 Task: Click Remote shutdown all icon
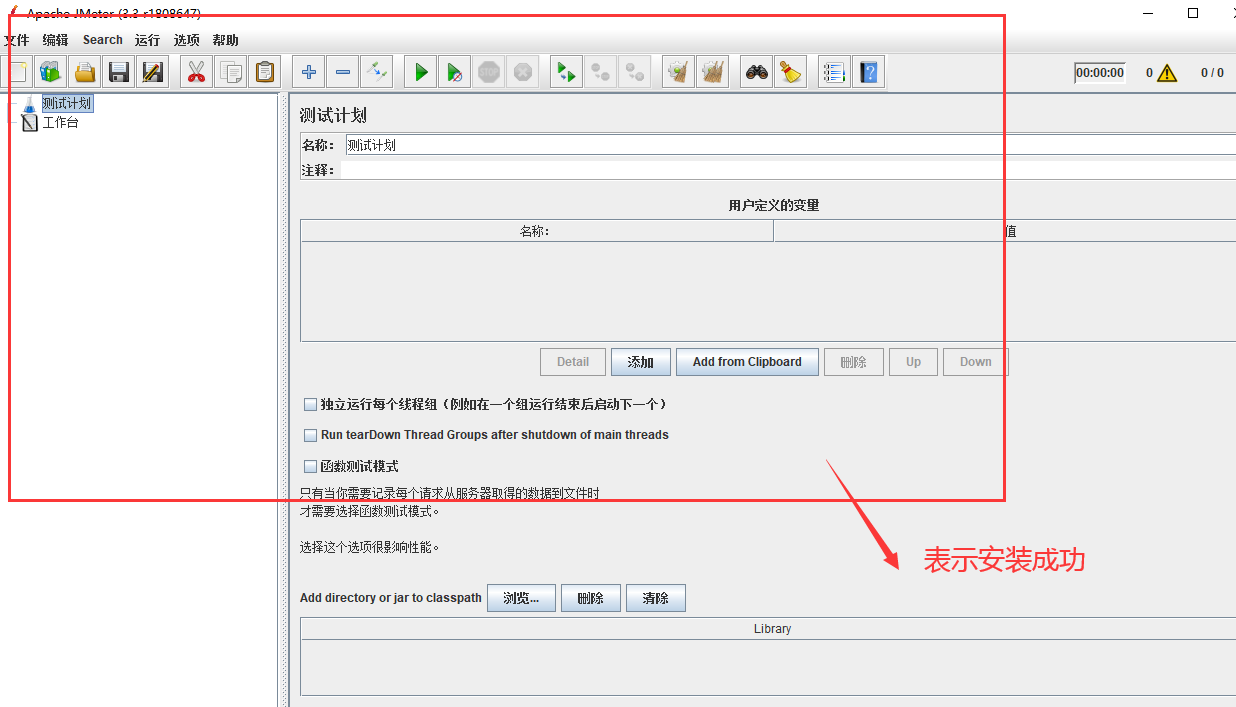(x=635, y=72)
